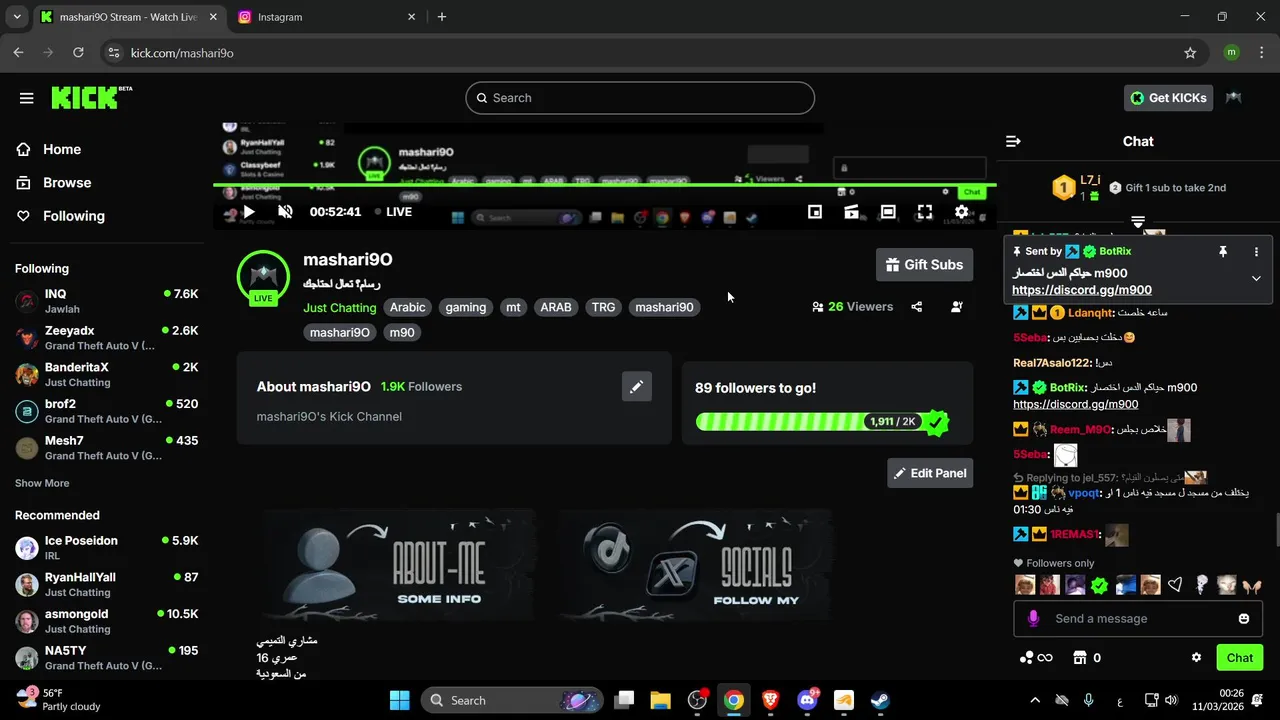Open NA5TY recommended channel

click(106, 657)
